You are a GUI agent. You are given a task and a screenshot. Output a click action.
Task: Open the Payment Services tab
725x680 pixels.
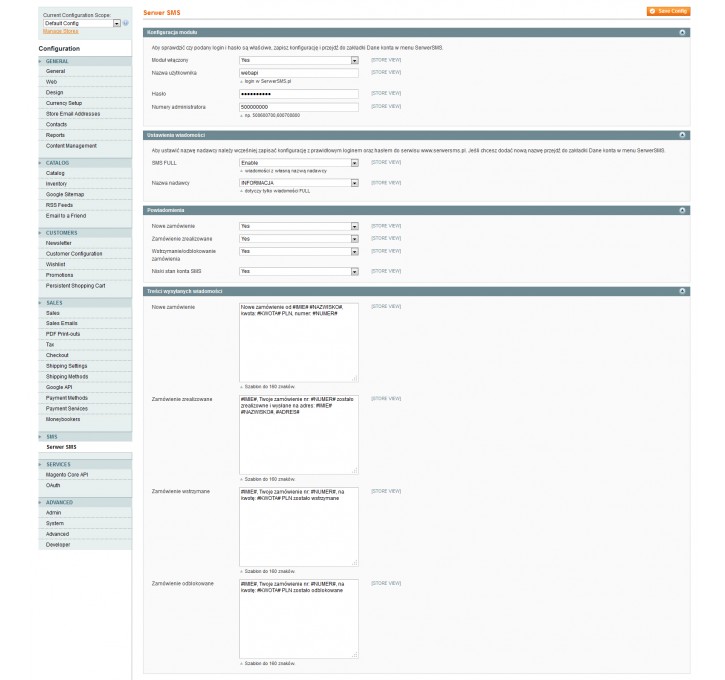tap(85, 409)
